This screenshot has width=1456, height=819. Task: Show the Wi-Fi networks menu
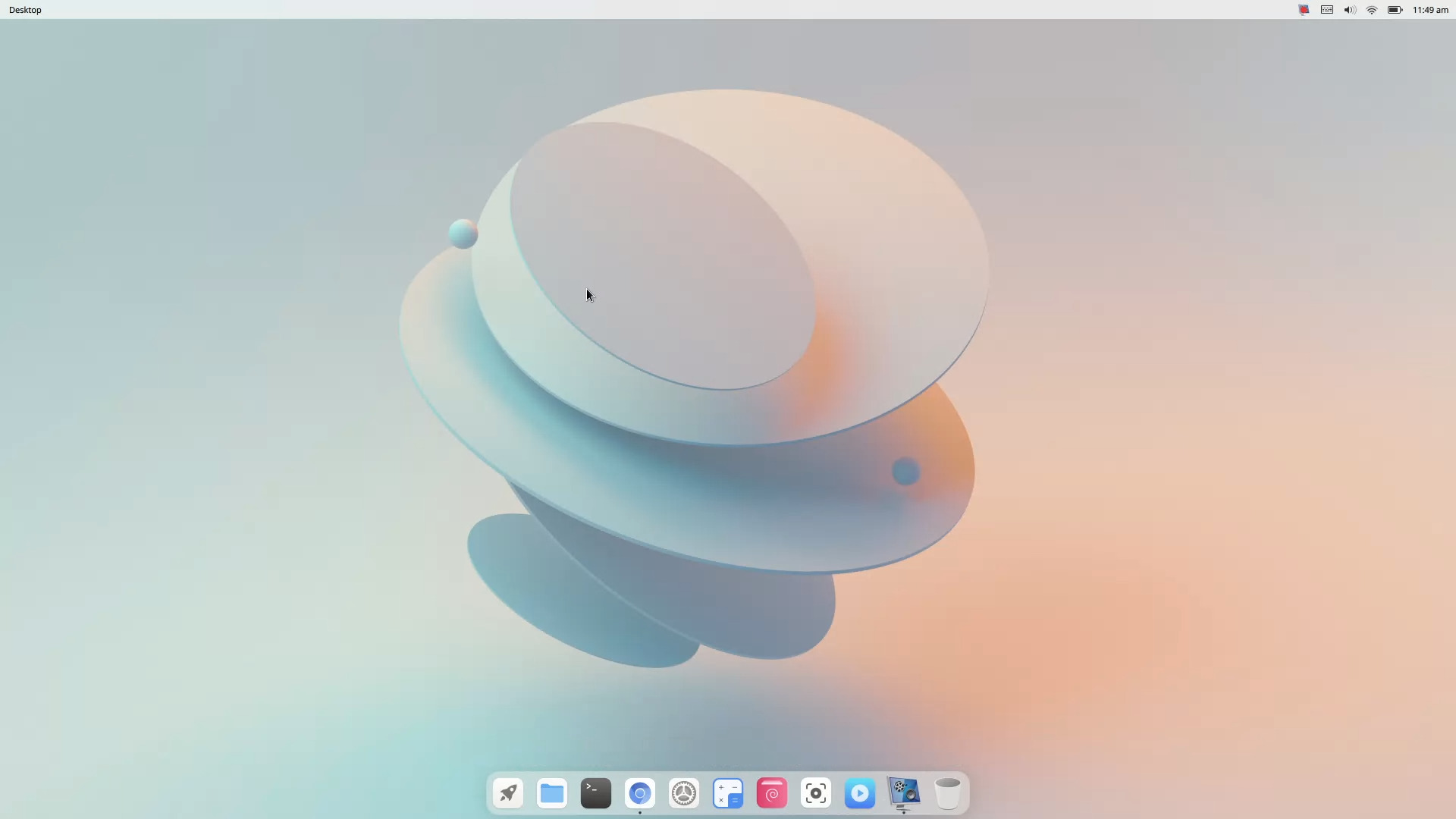[x=1372, y=10]
